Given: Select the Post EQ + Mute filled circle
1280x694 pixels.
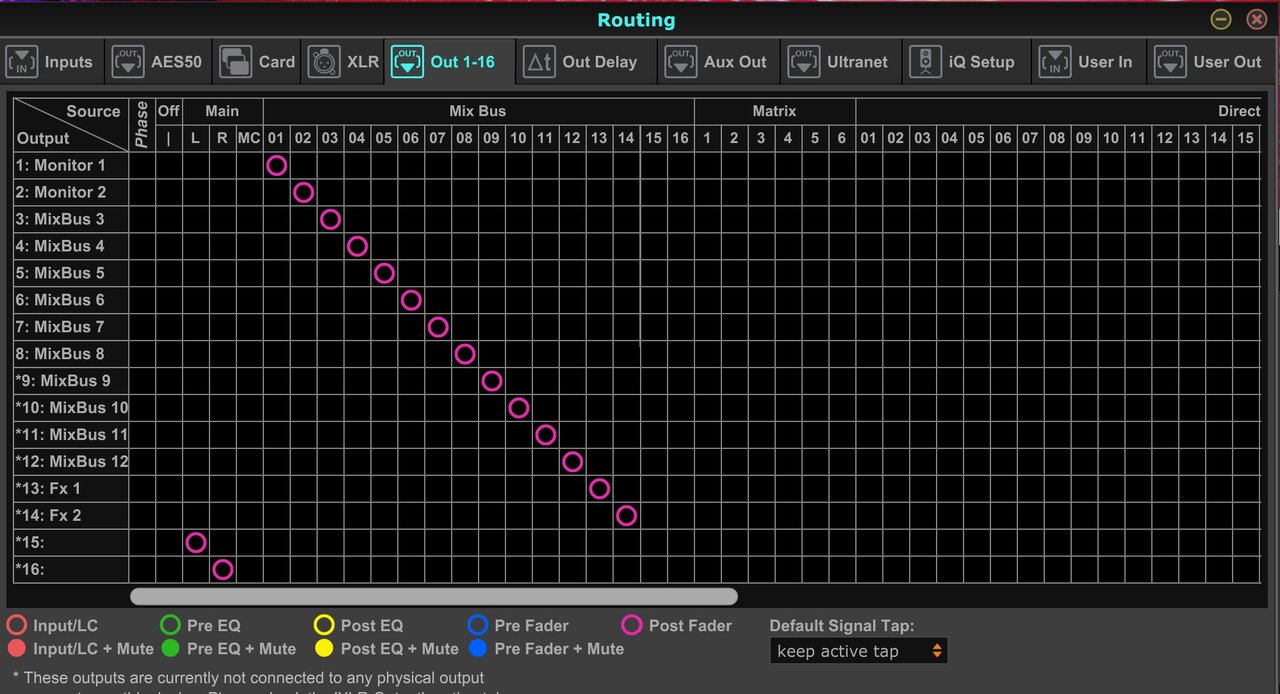Looking at the screenshot, I should click(325, 649).
